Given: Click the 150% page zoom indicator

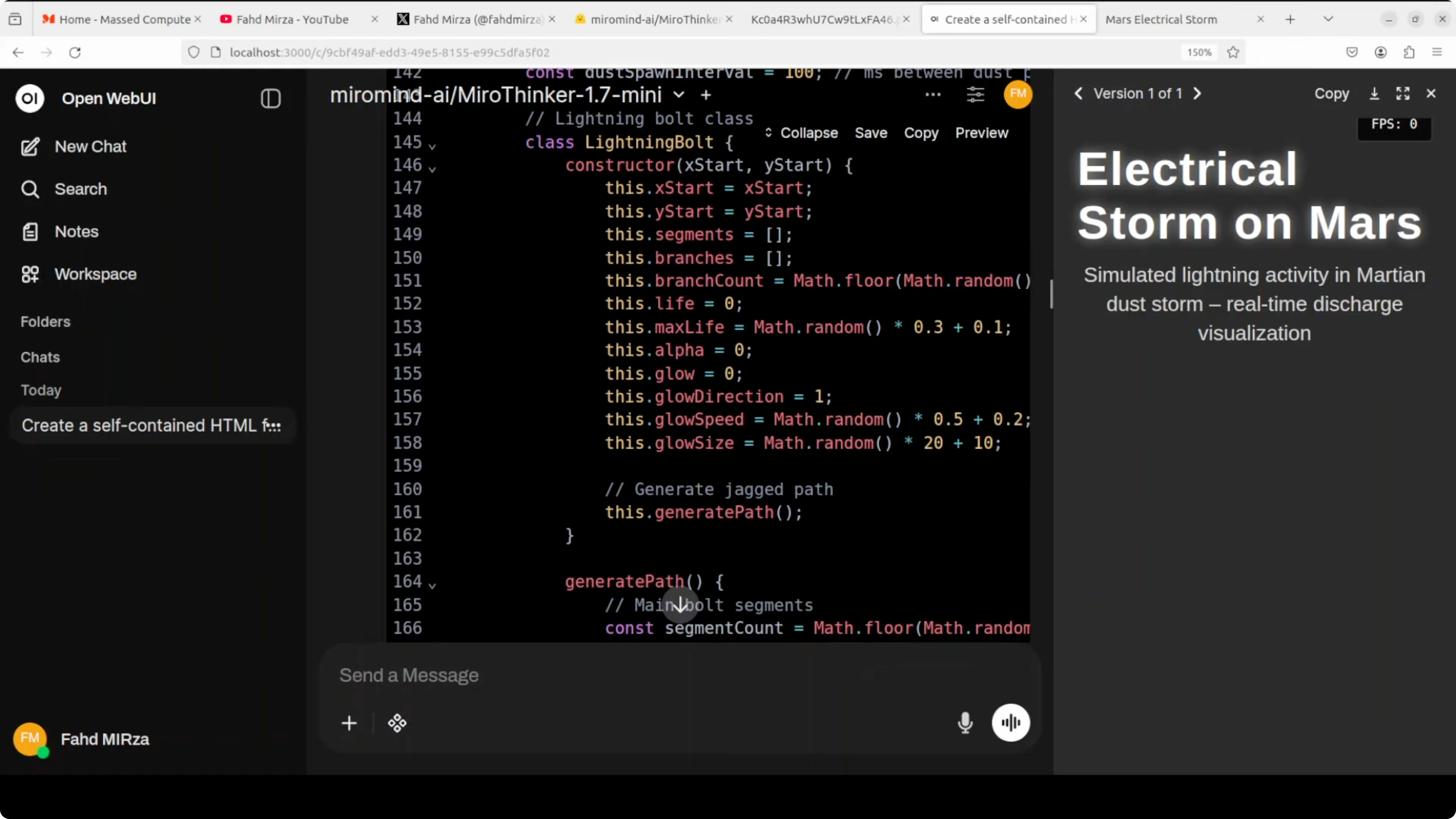Looking at the screenshot, I should coord(1198,52).
